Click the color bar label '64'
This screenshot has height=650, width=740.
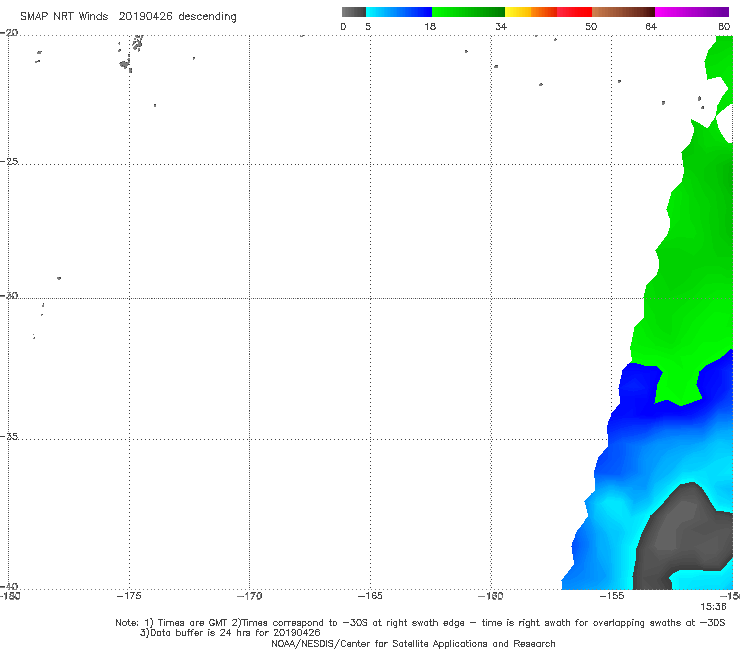tap(651, 26)
